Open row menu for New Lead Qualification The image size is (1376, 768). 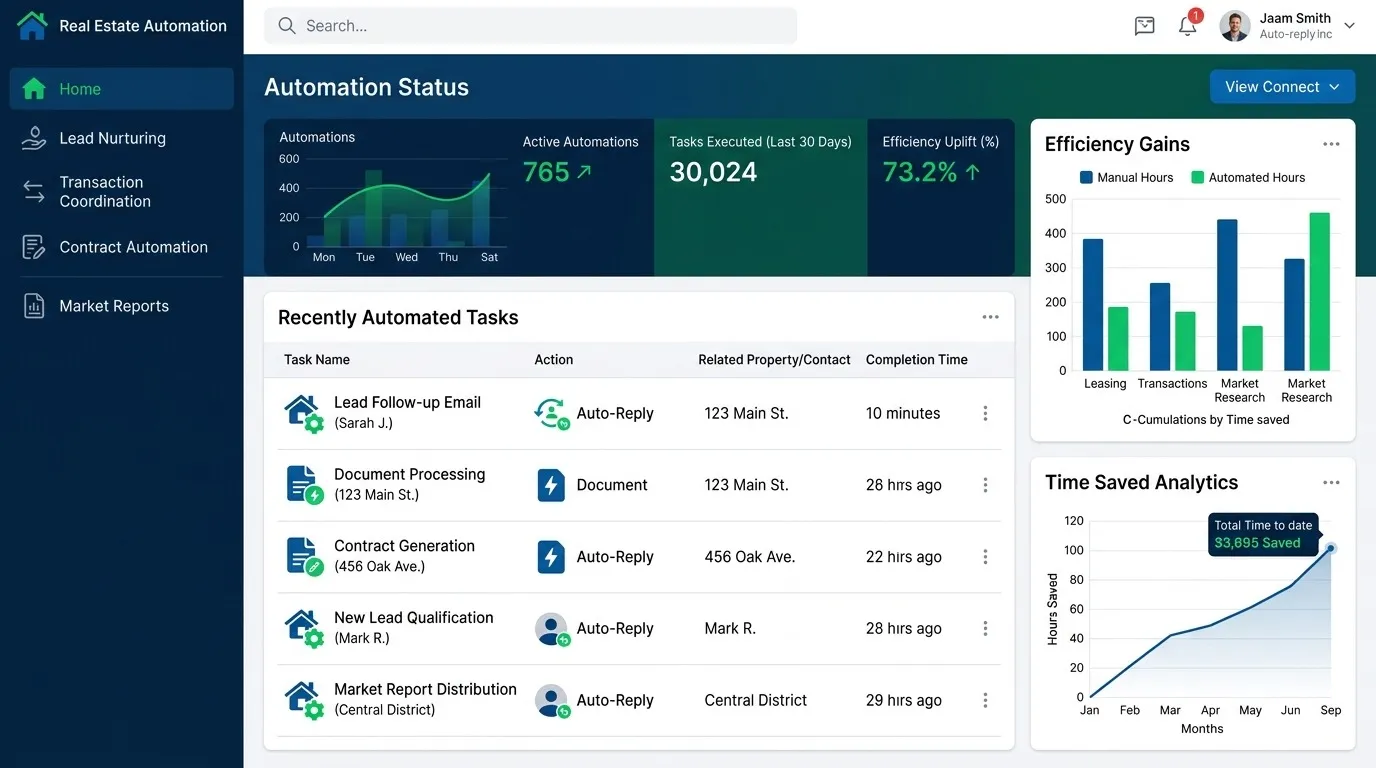point(985,629)
